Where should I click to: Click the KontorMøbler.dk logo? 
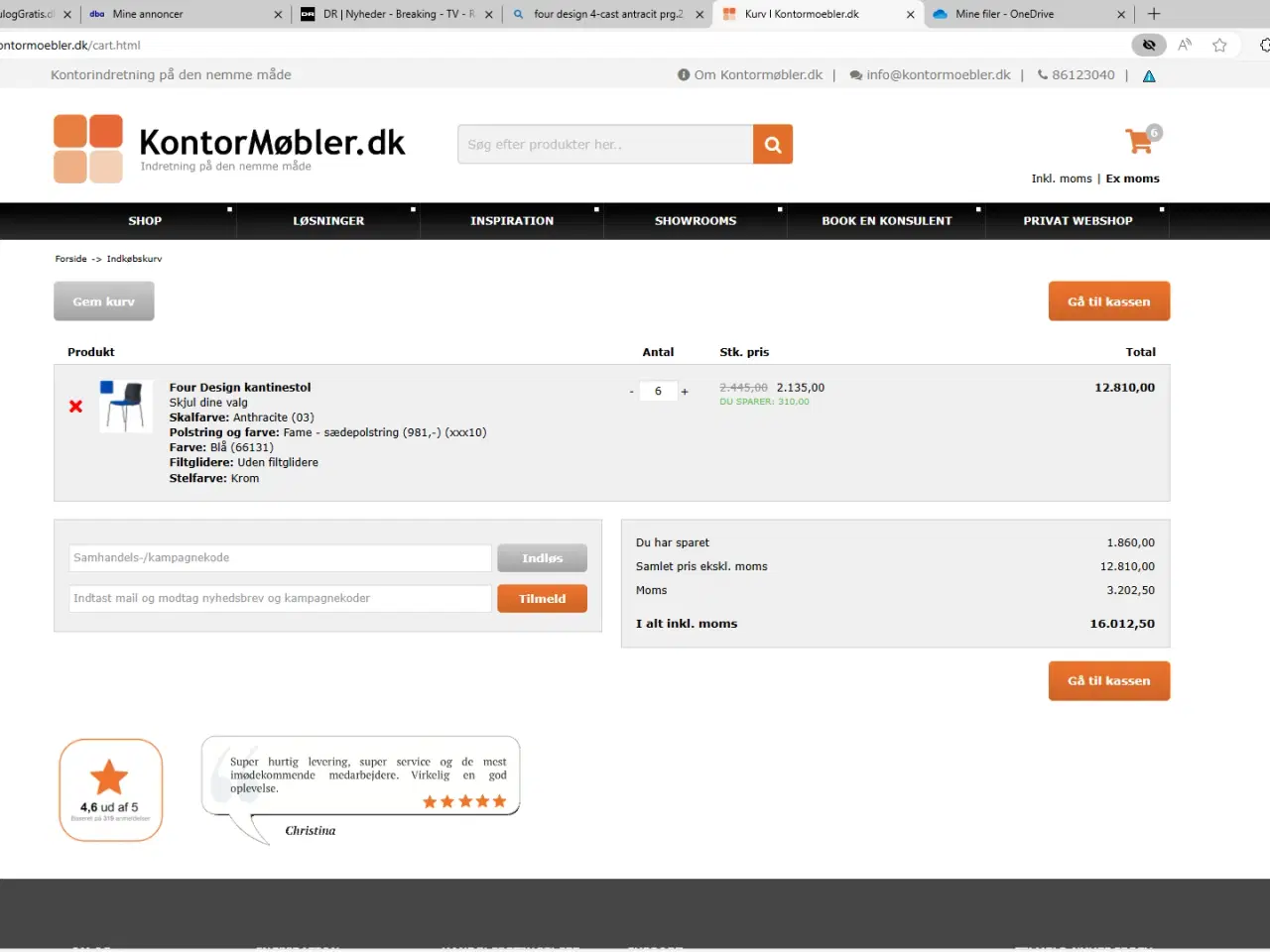click(229, 149)
